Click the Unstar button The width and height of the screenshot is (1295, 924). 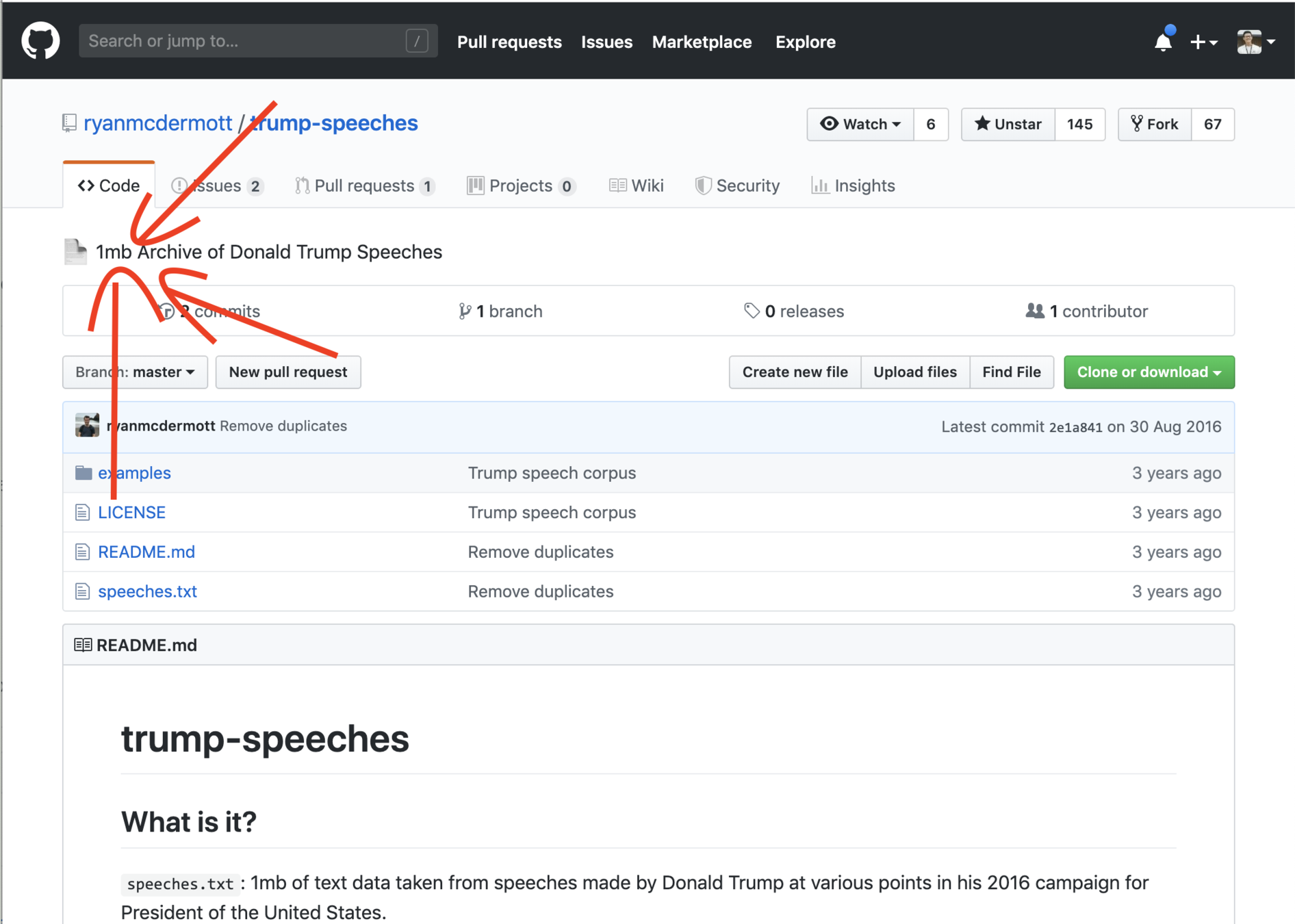[x=1008, y=124]
